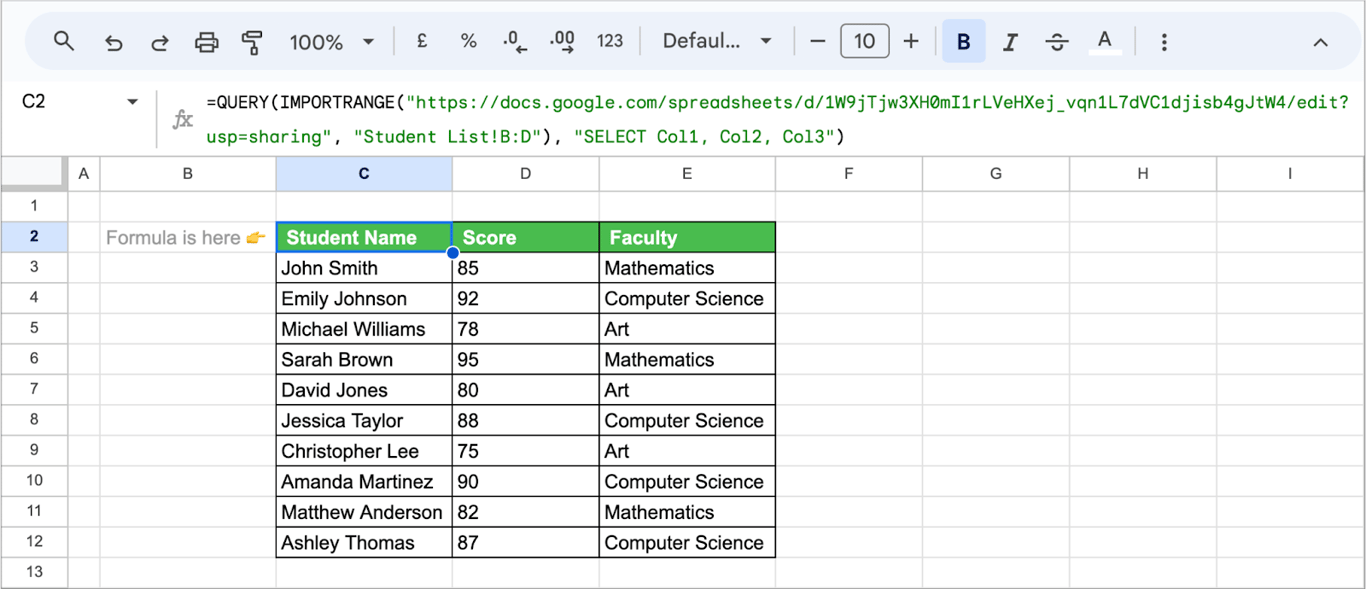Click the 'Formula is here' cell
The width and height of the screenshot is (1366, 589).
(188, 237)
